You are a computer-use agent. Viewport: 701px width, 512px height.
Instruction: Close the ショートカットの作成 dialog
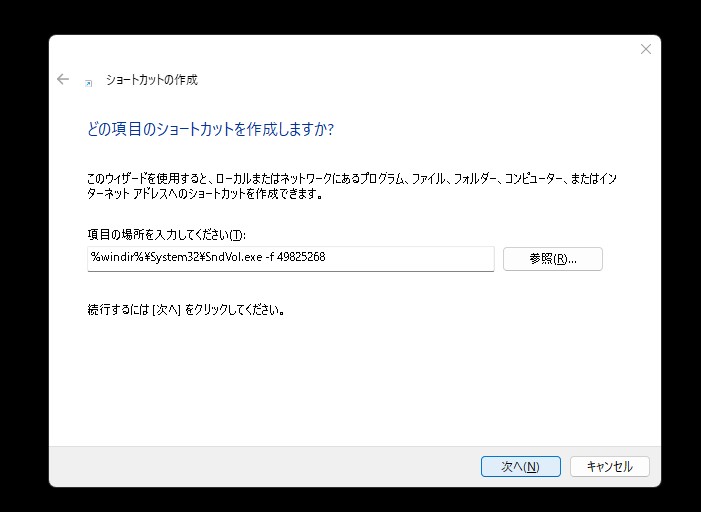pyautogui.click(x=645, y=49)
